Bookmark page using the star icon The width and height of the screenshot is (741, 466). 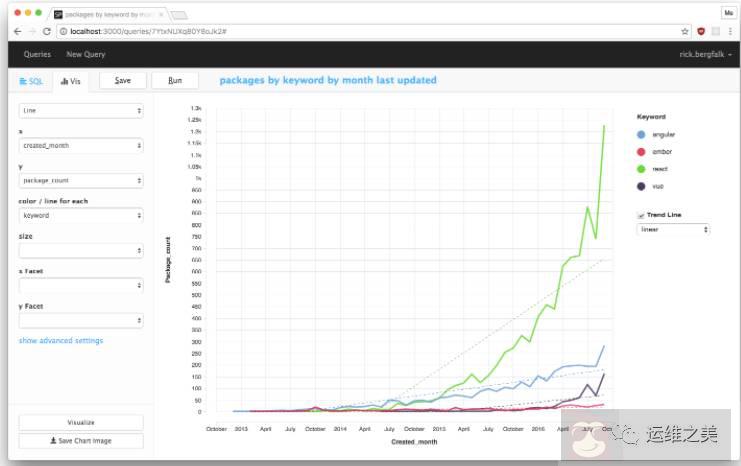tap(685, 32)
